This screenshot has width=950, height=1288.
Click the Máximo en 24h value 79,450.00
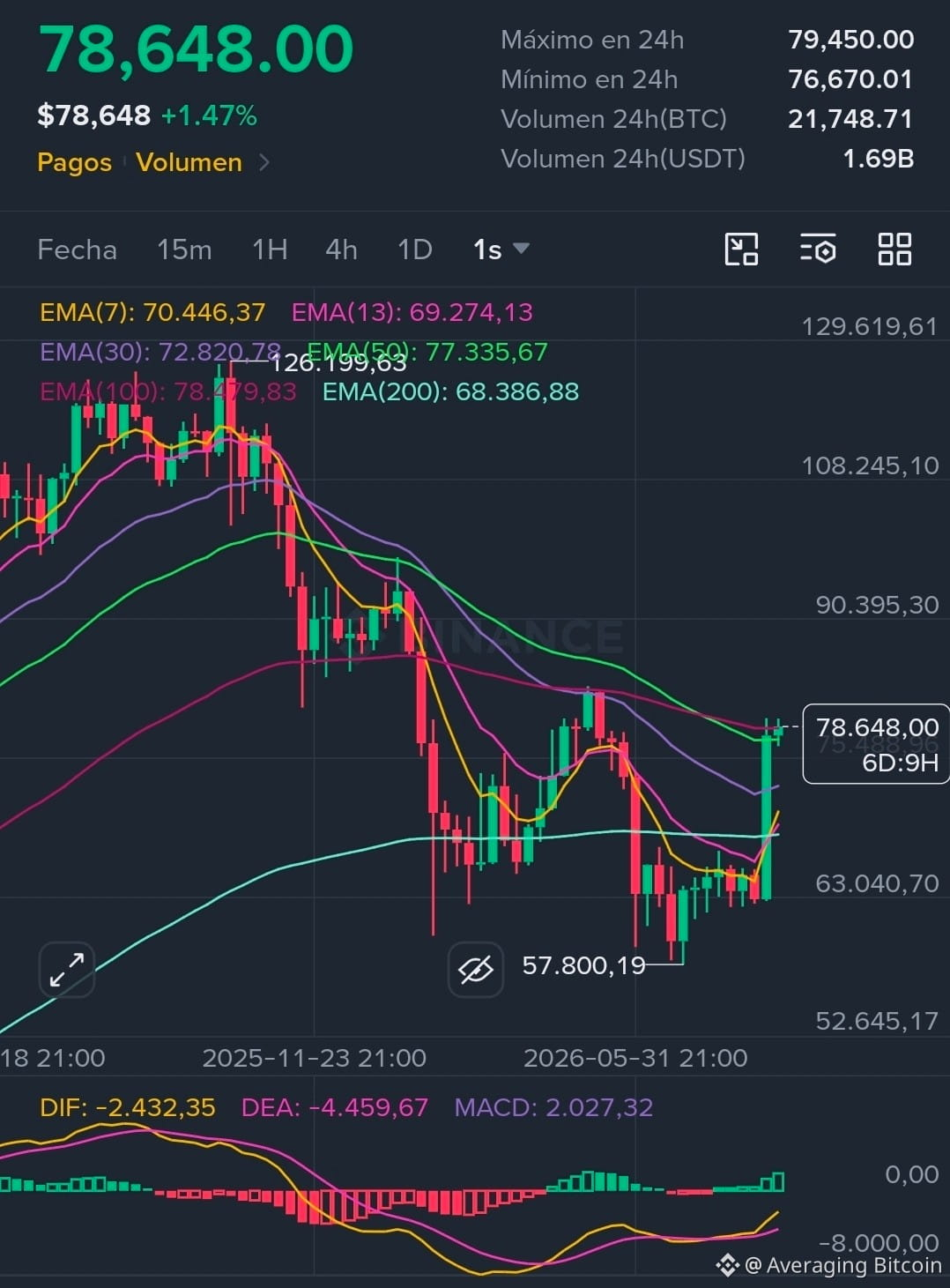[x=850, y=40]
